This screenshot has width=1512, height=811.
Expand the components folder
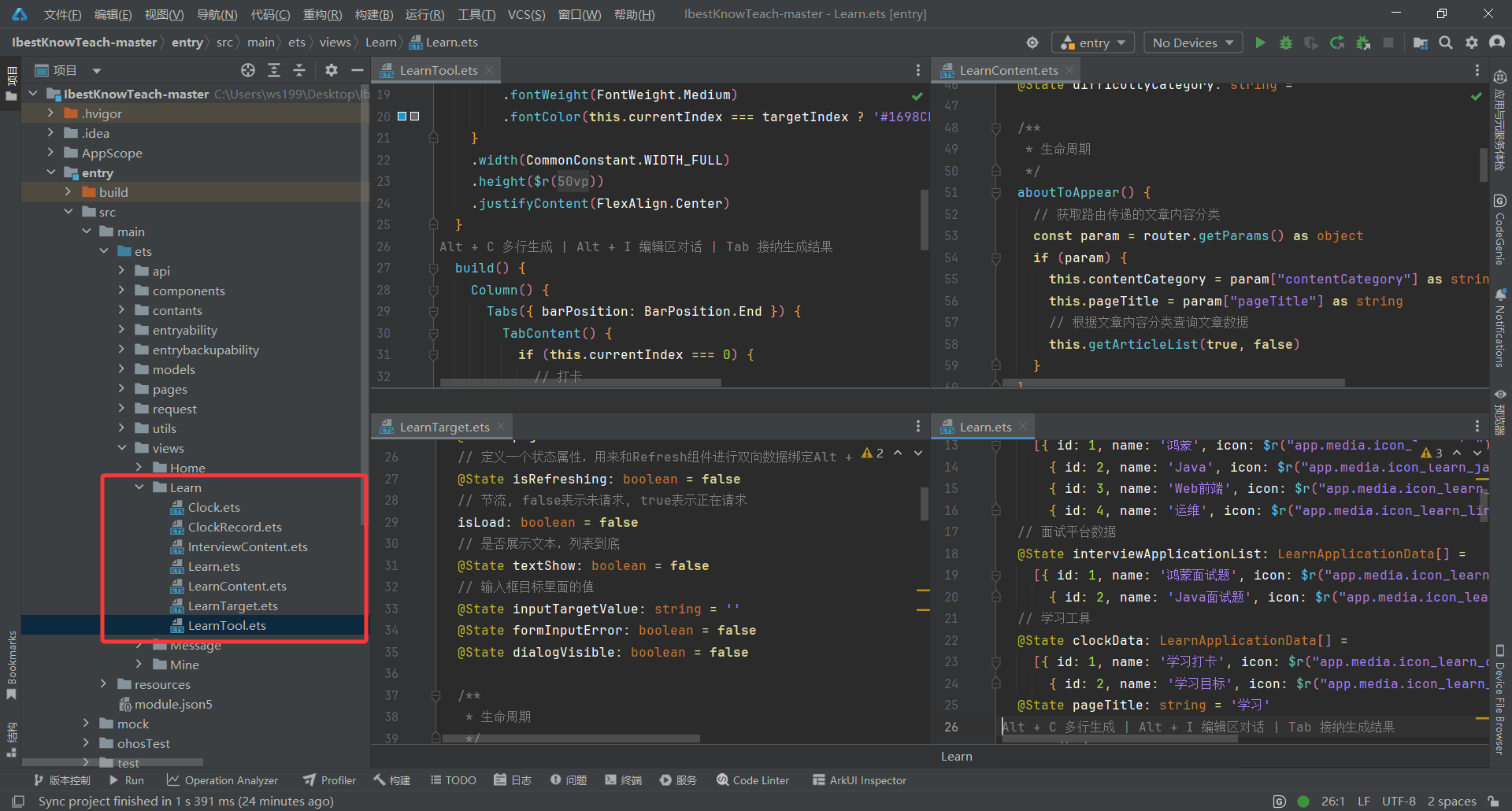pyautogui.click(x=122, y=291)
